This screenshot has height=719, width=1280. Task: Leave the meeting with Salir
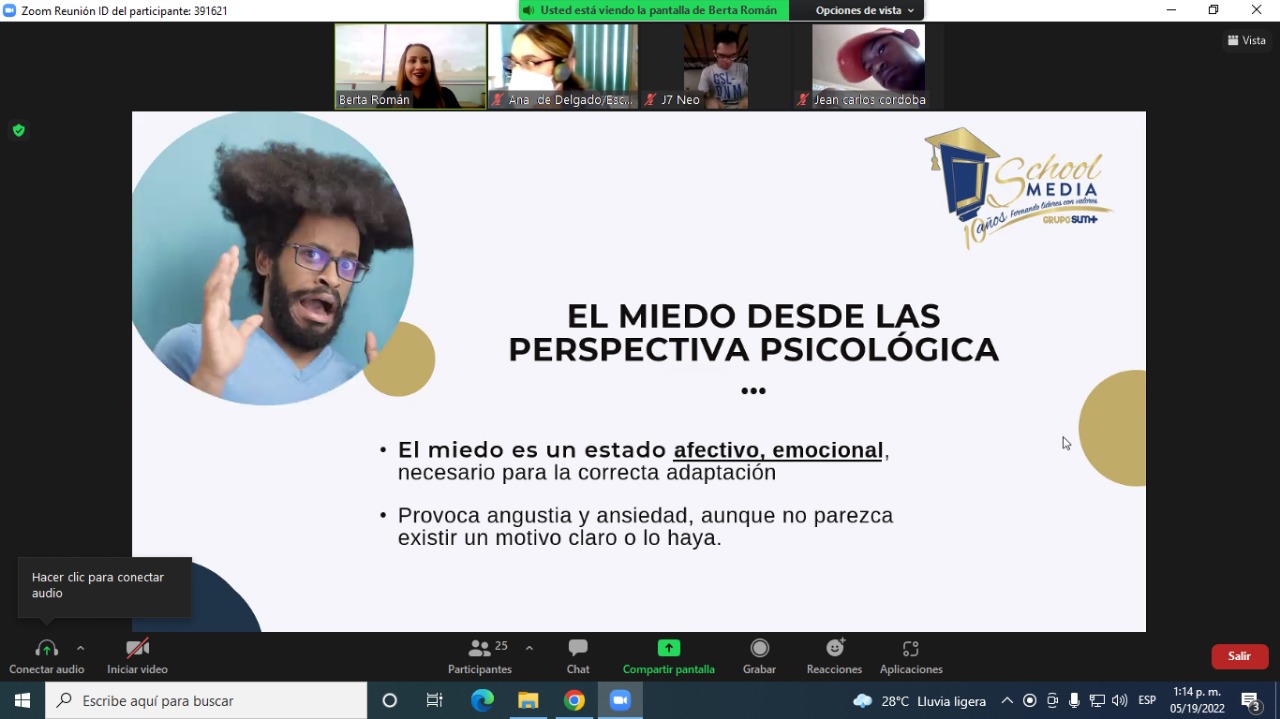click(1240, 656)
